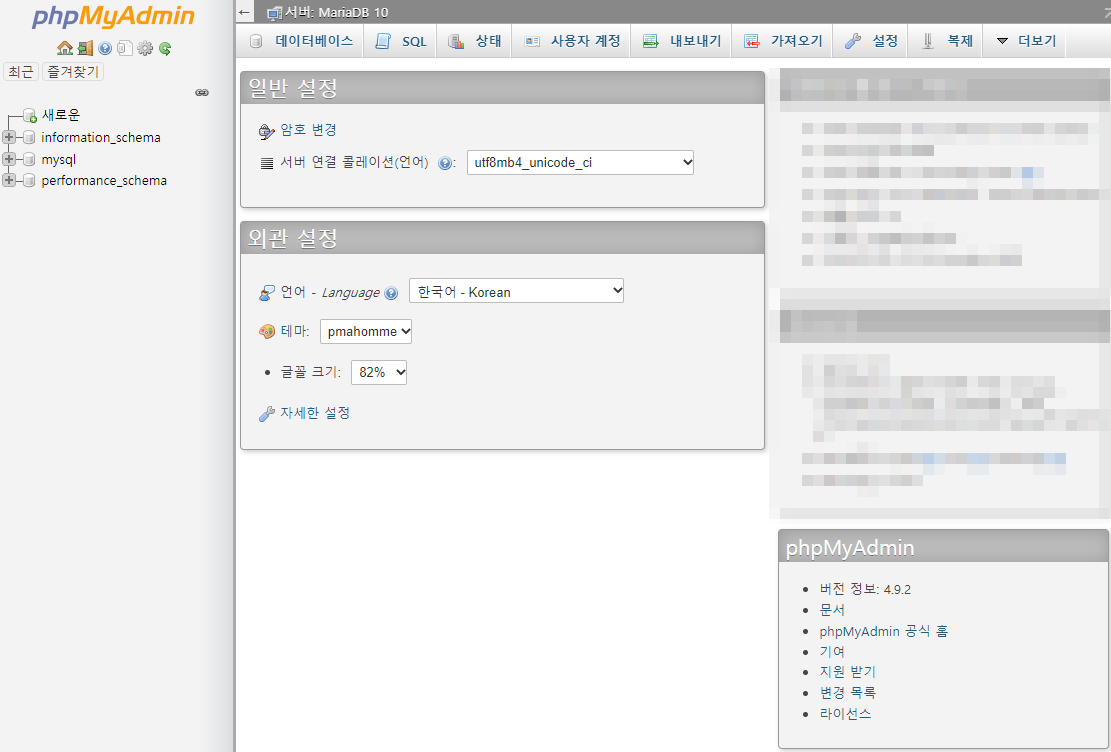Reload navigation panel green refresh icon

[x=164, y=48]
